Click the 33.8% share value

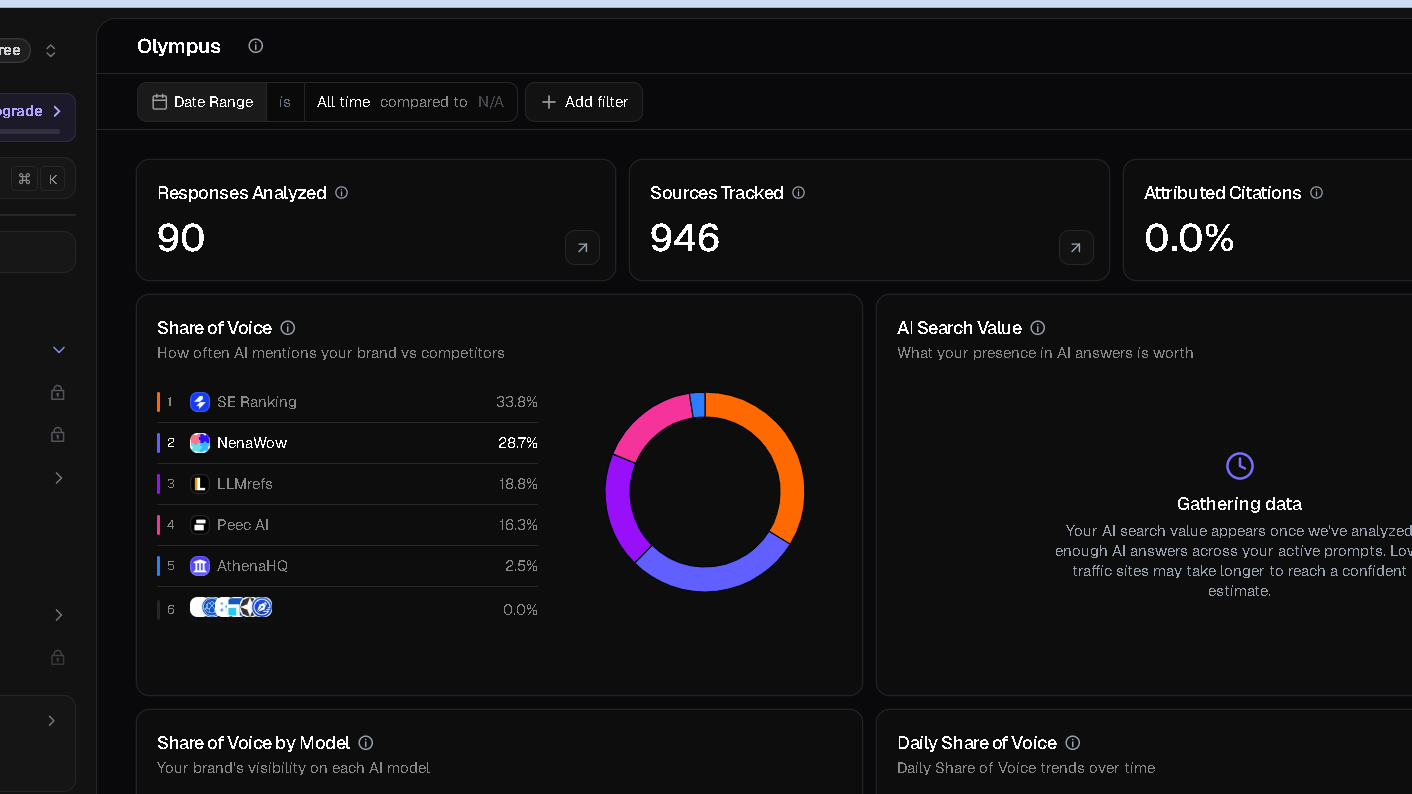coord(517,402)
